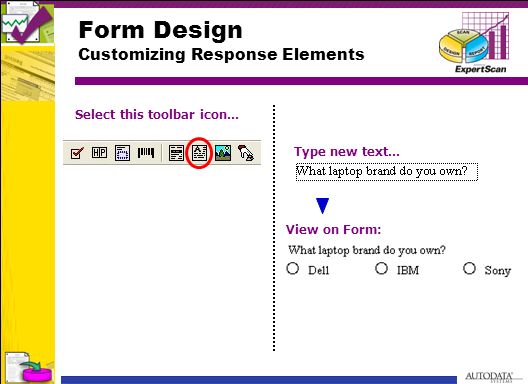Select the IBM radio button
Image resolution: width=528 pixels, height=384 pixels.
click(x=381, y=268)
